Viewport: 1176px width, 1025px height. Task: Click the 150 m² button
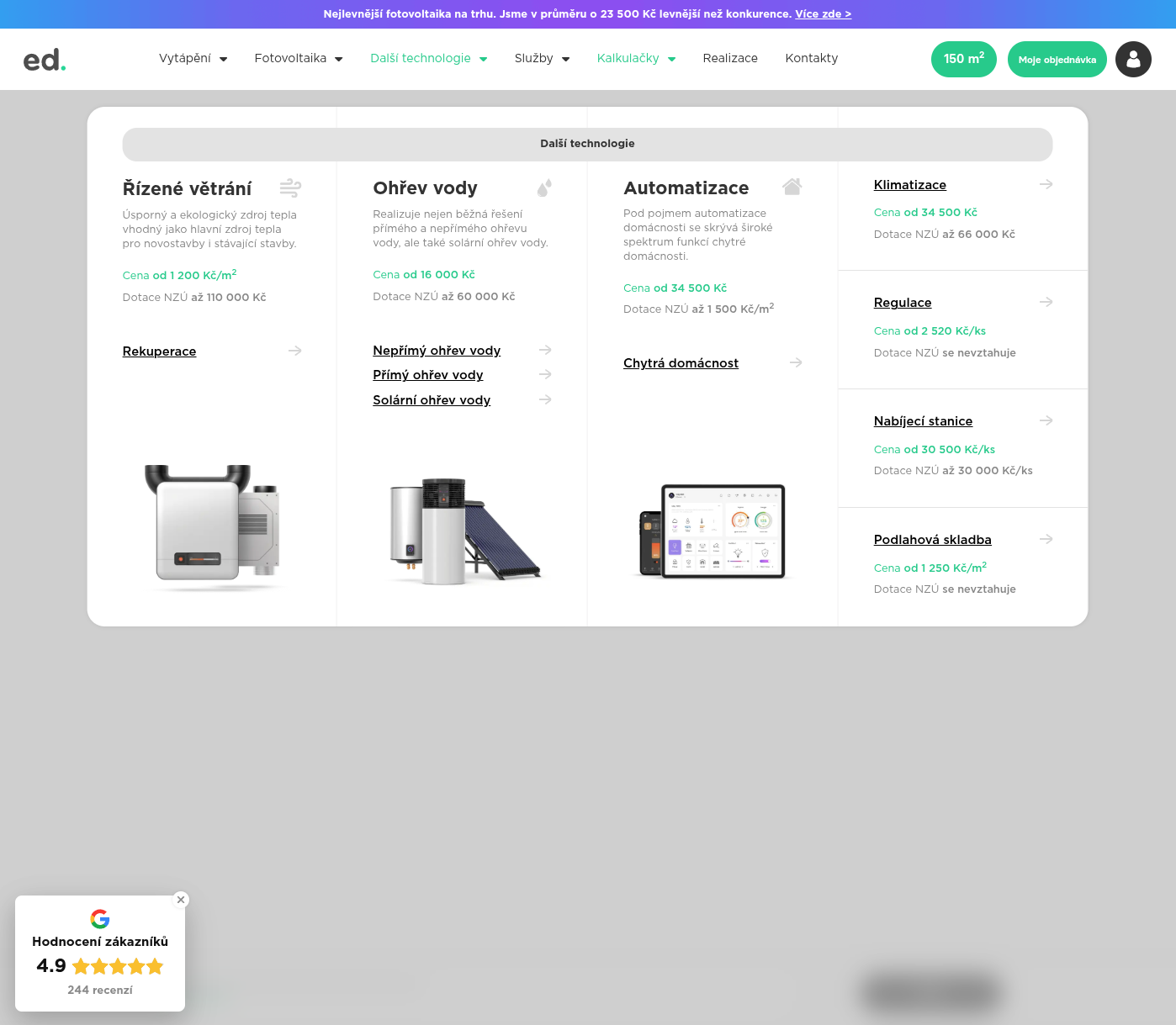[963, 59]
